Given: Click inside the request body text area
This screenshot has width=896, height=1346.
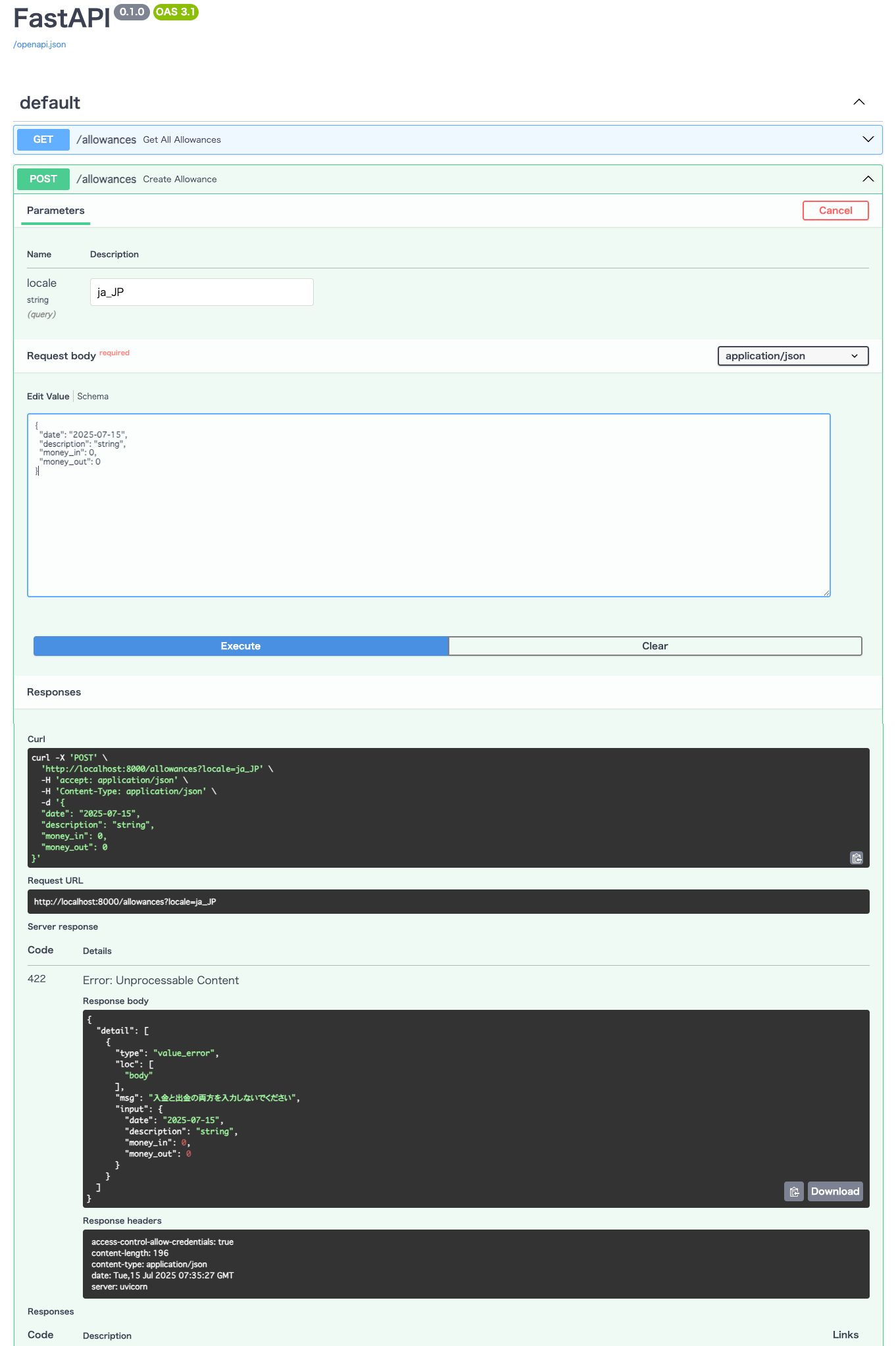Looking at the screenshot, I should [429, 505].
